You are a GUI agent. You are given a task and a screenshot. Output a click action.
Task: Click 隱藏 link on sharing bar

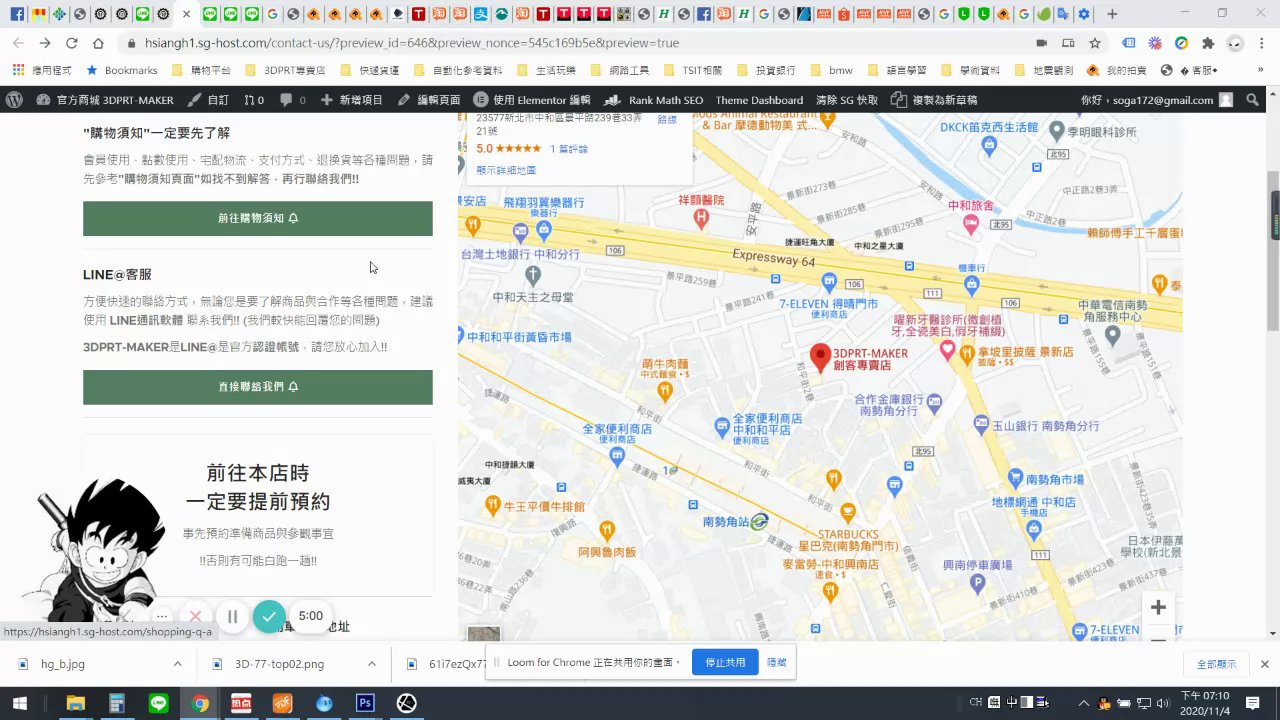(777, 662)
